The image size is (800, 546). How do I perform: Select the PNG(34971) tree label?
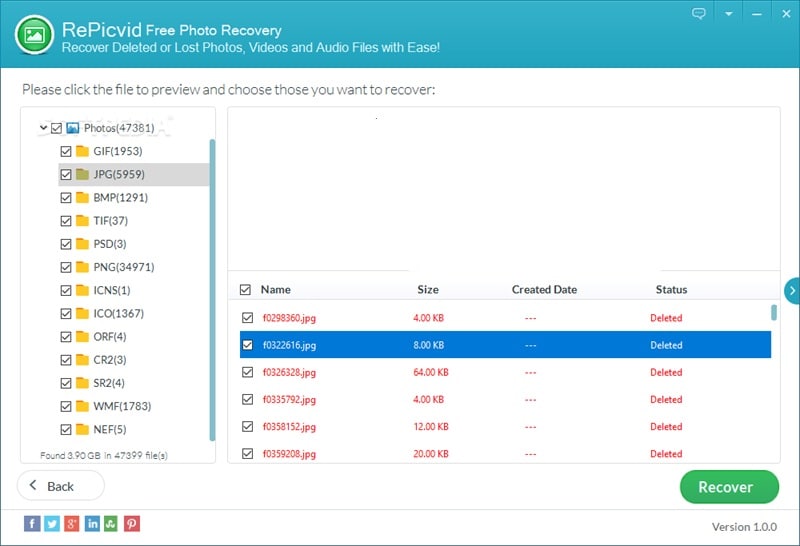[x=124, y=267]
